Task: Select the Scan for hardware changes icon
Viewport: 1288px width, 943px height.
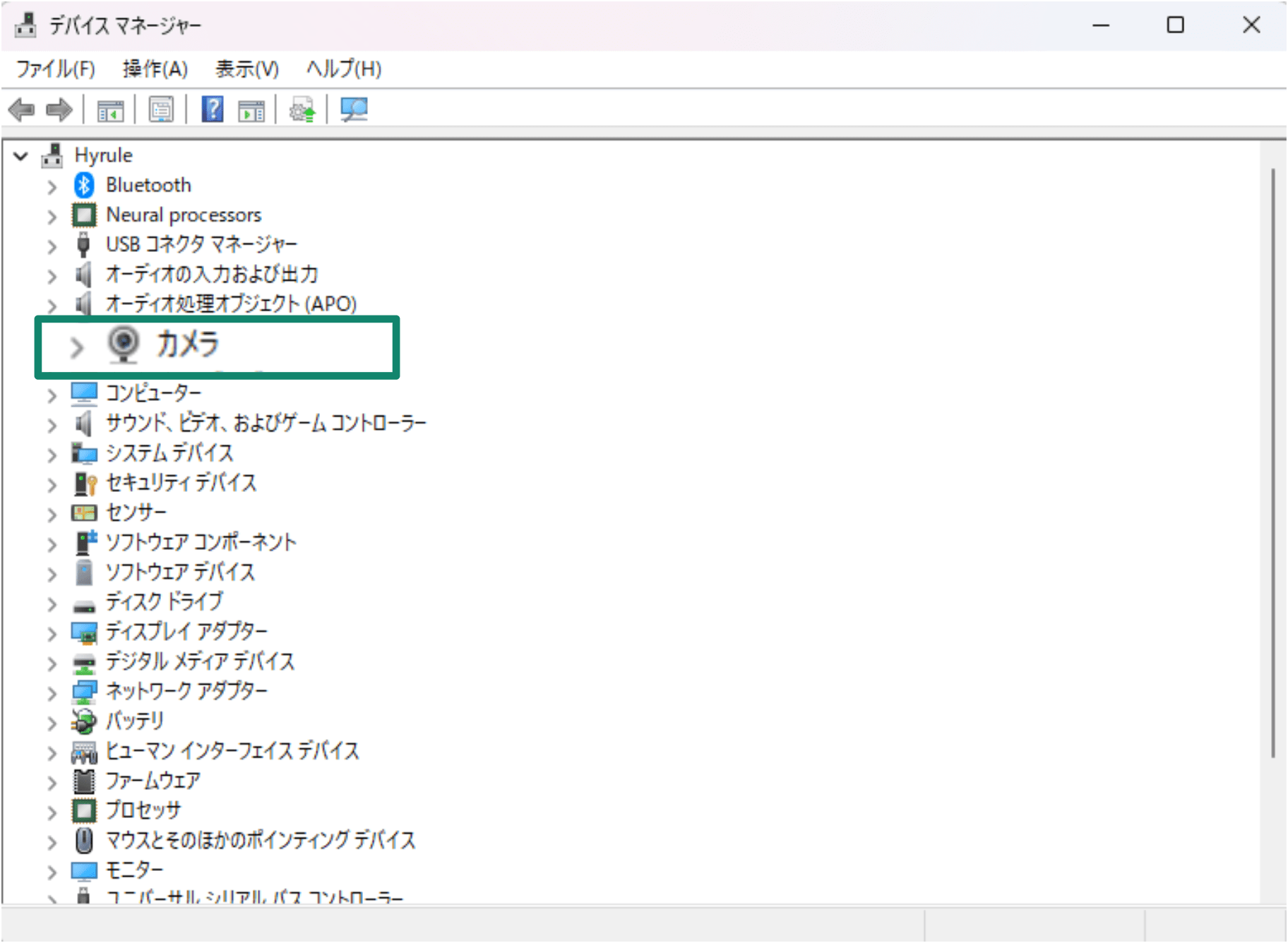Action: pyautogui.click(x=354, y=109)
